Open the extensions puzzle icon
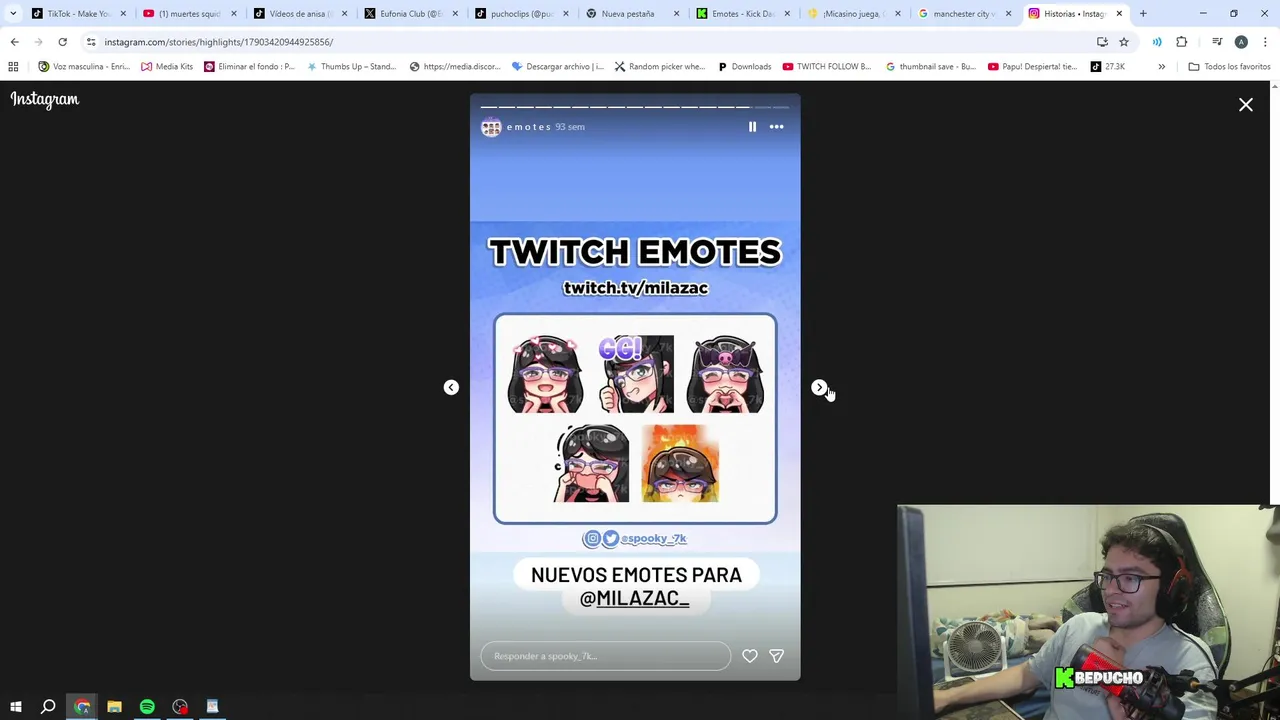 (x=1182, y=42)
